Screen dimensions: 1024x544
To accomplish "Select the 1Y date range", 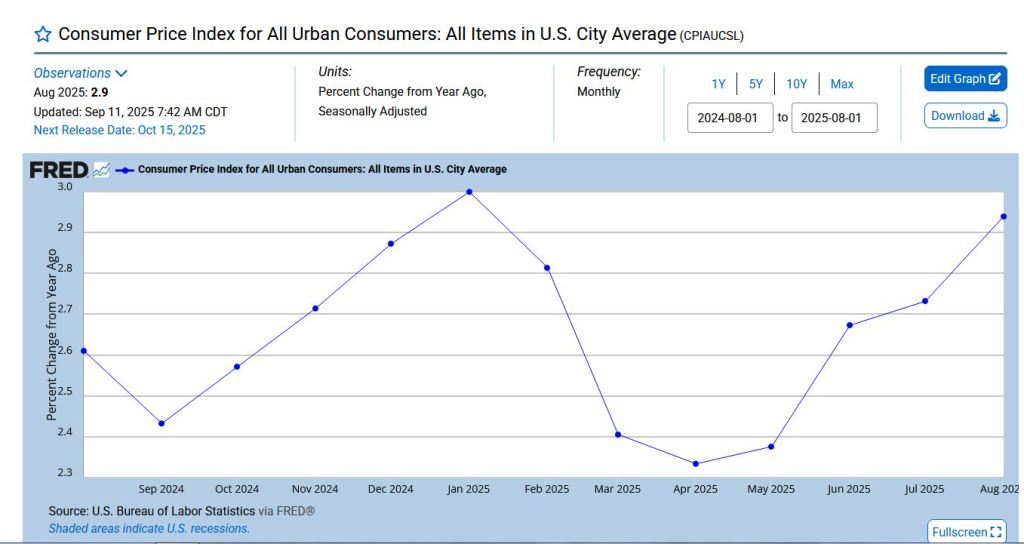I will [x=718, y=84].
